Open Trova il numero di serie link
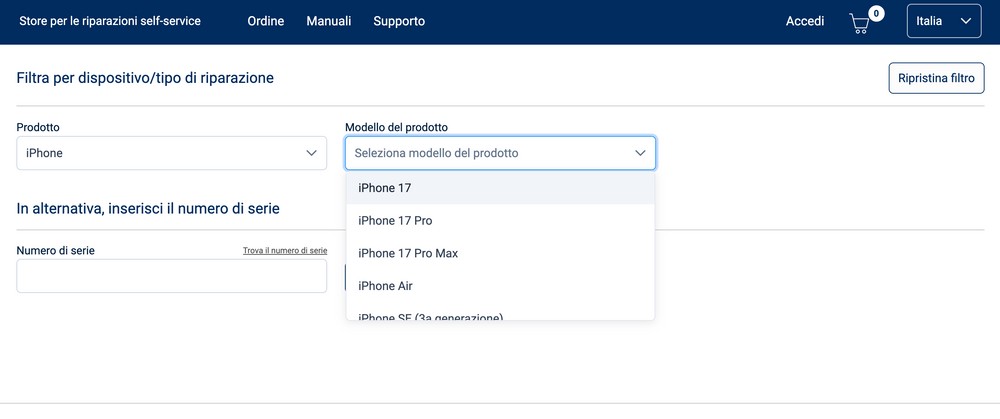1000x419 pixels. click(285, 251)
